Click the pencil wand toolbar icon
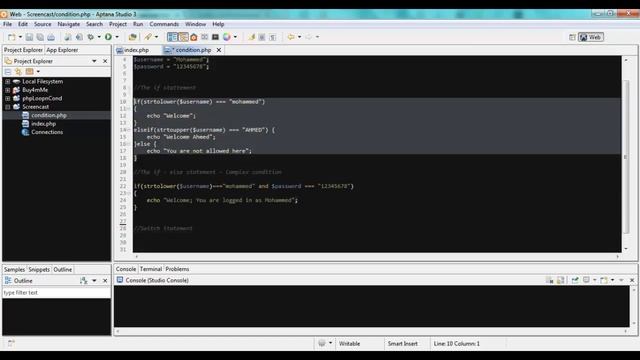Viewport: 640px width, 360px height. point(148,37)
